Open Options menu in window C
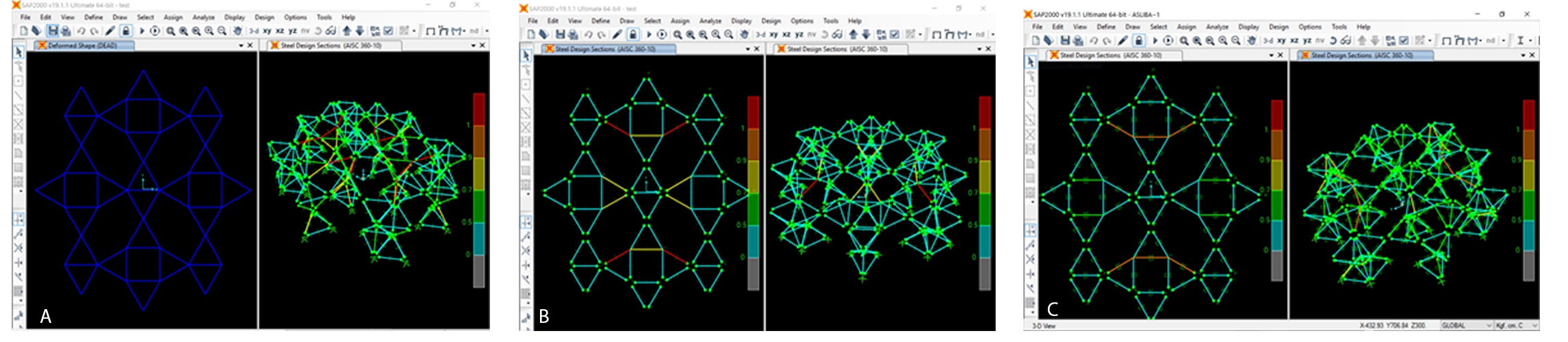Screen dimensions: 1568x342 click(1310, 27)
